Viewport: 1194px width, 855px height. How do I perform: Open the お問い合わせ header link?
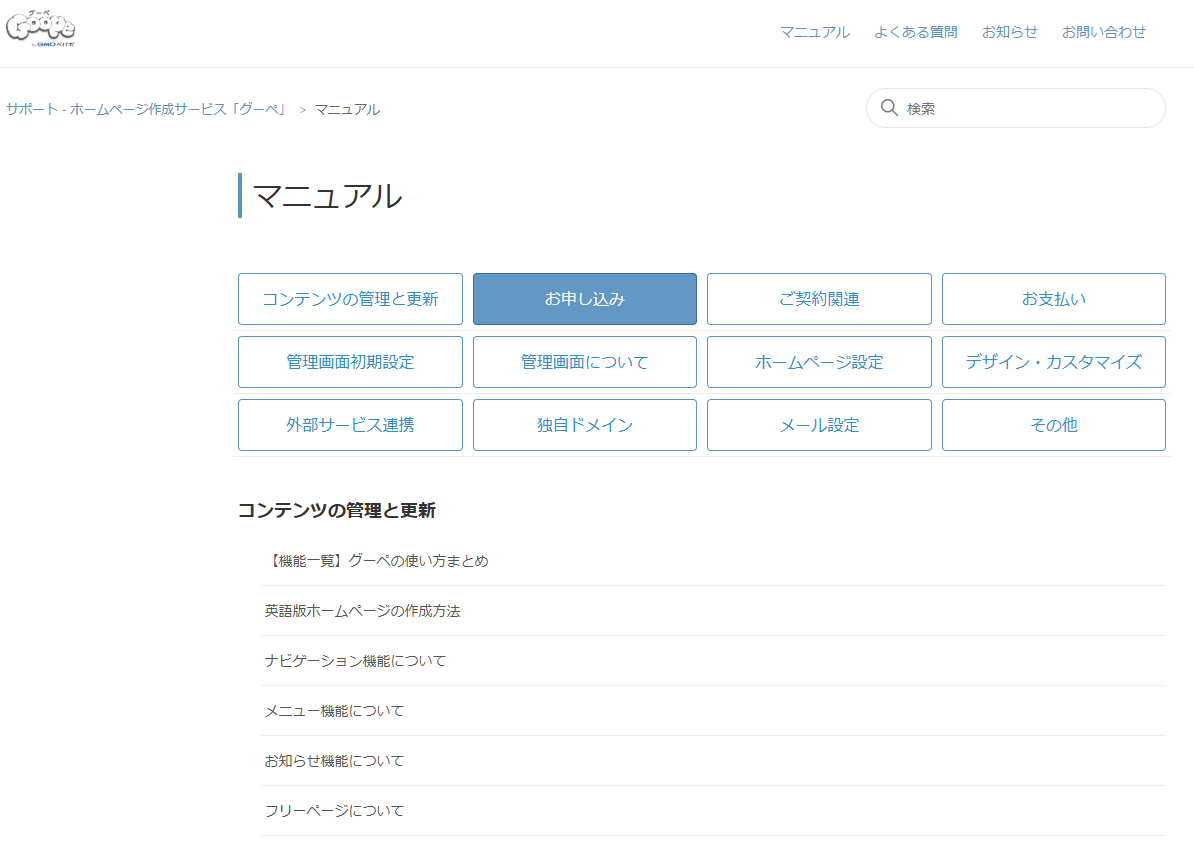[1103, 32]
